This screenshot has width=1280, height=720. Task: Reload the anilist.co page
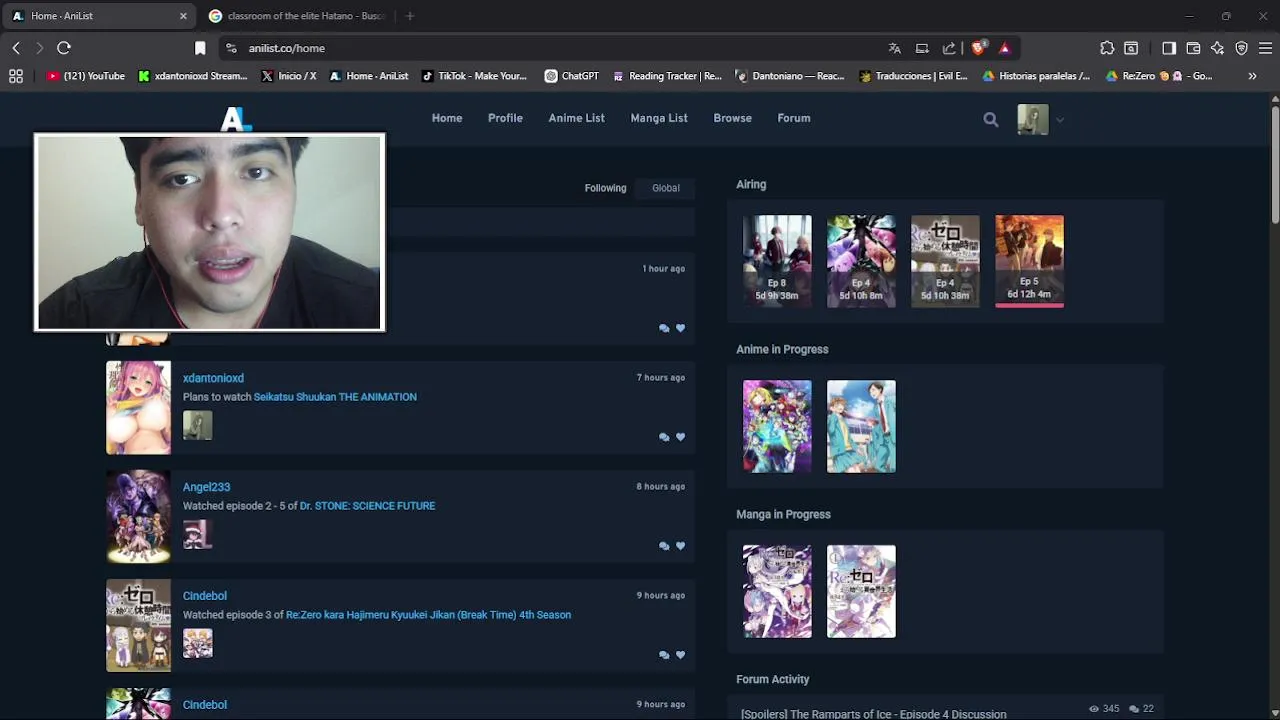64,48
